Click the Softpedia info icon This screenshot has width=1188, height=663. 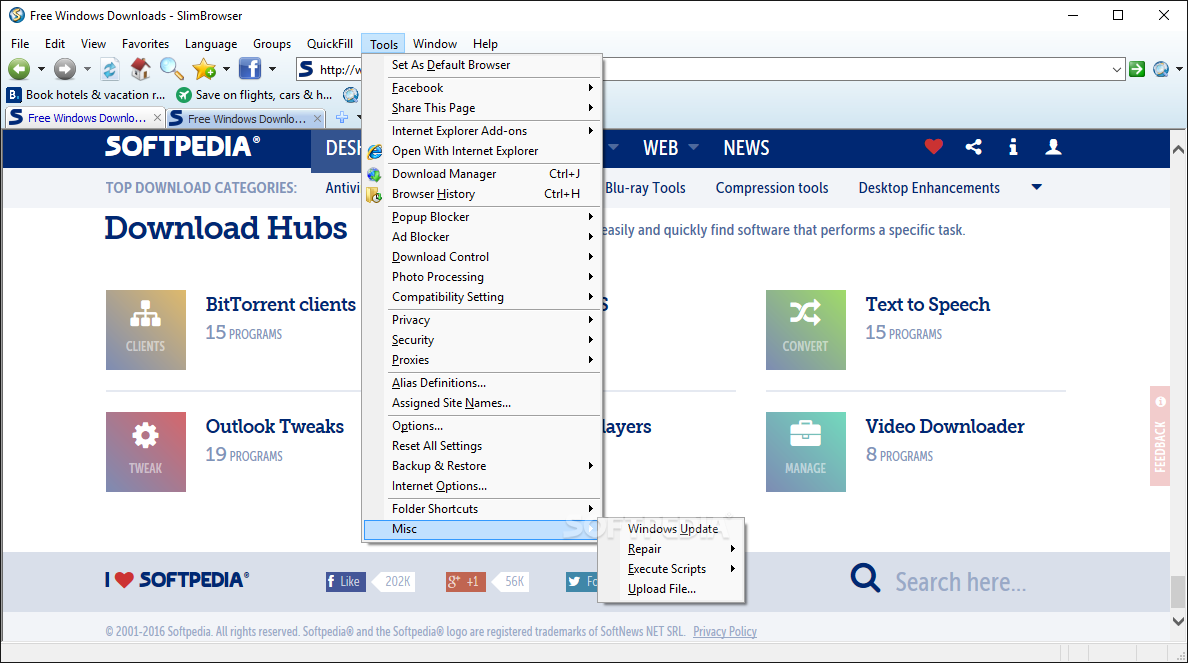click(1013, 147)
